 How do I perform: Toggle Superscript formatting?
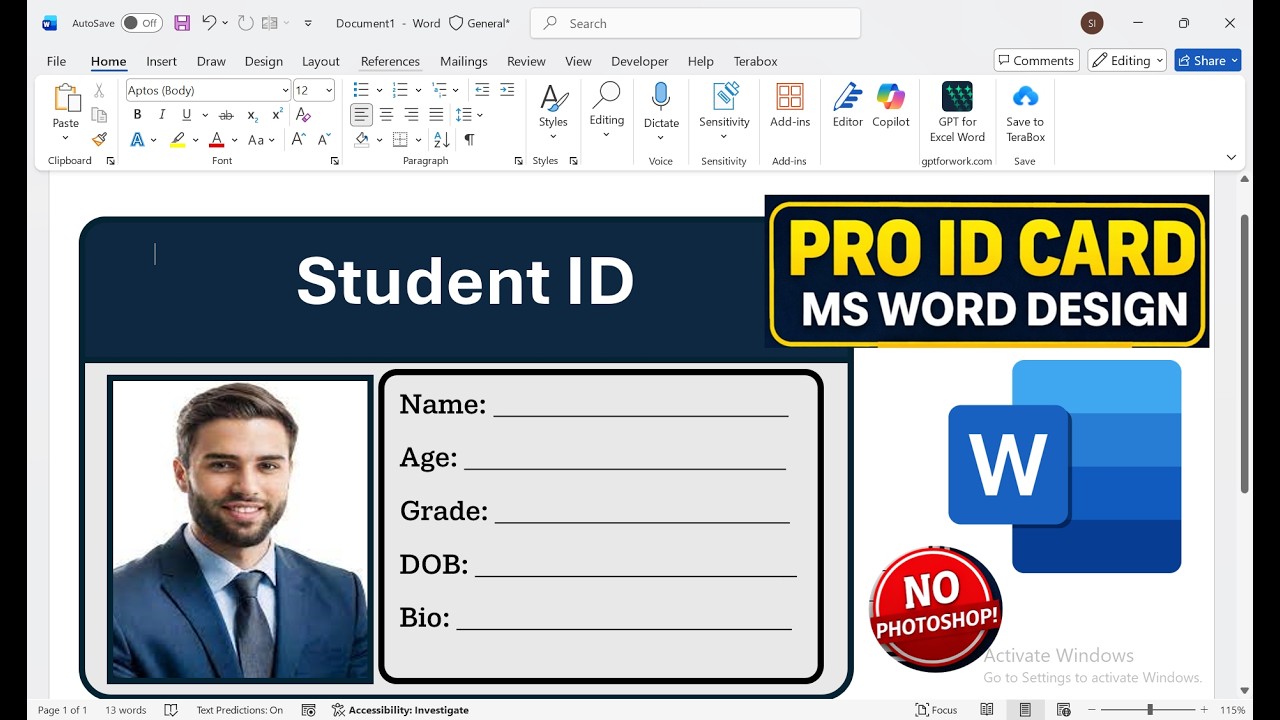tap(277, 115)
